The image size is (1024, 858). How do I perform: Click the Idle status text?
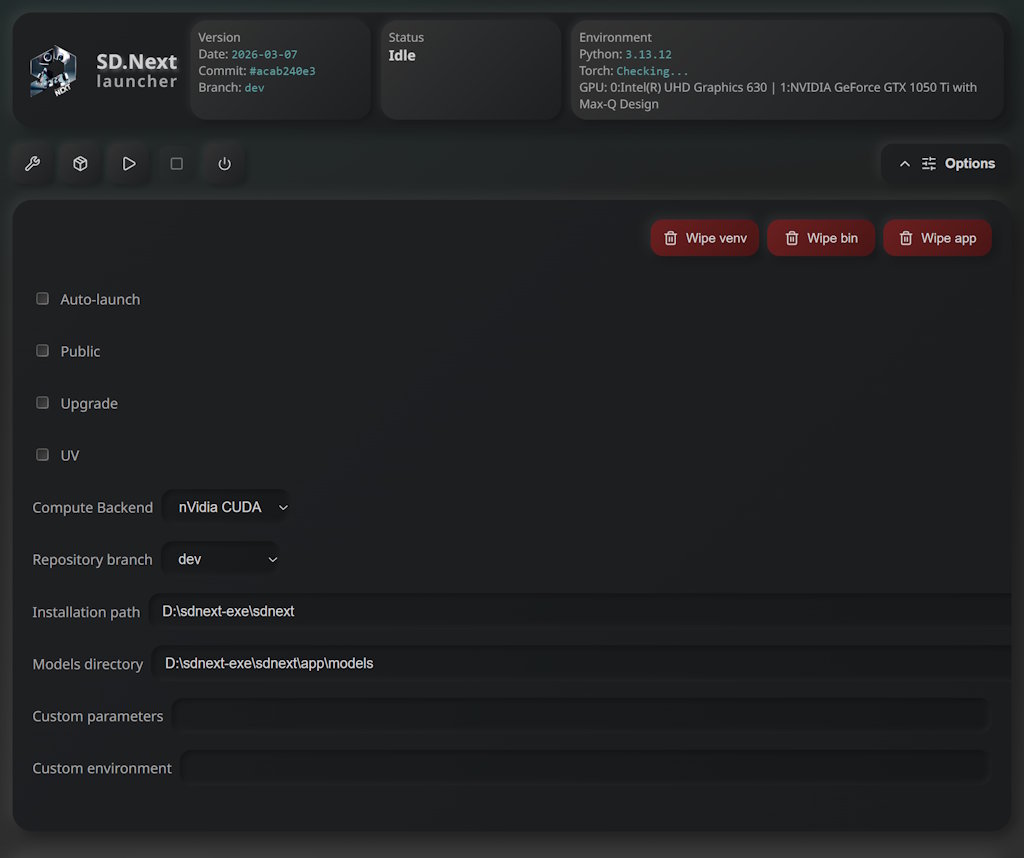[402, 56]
